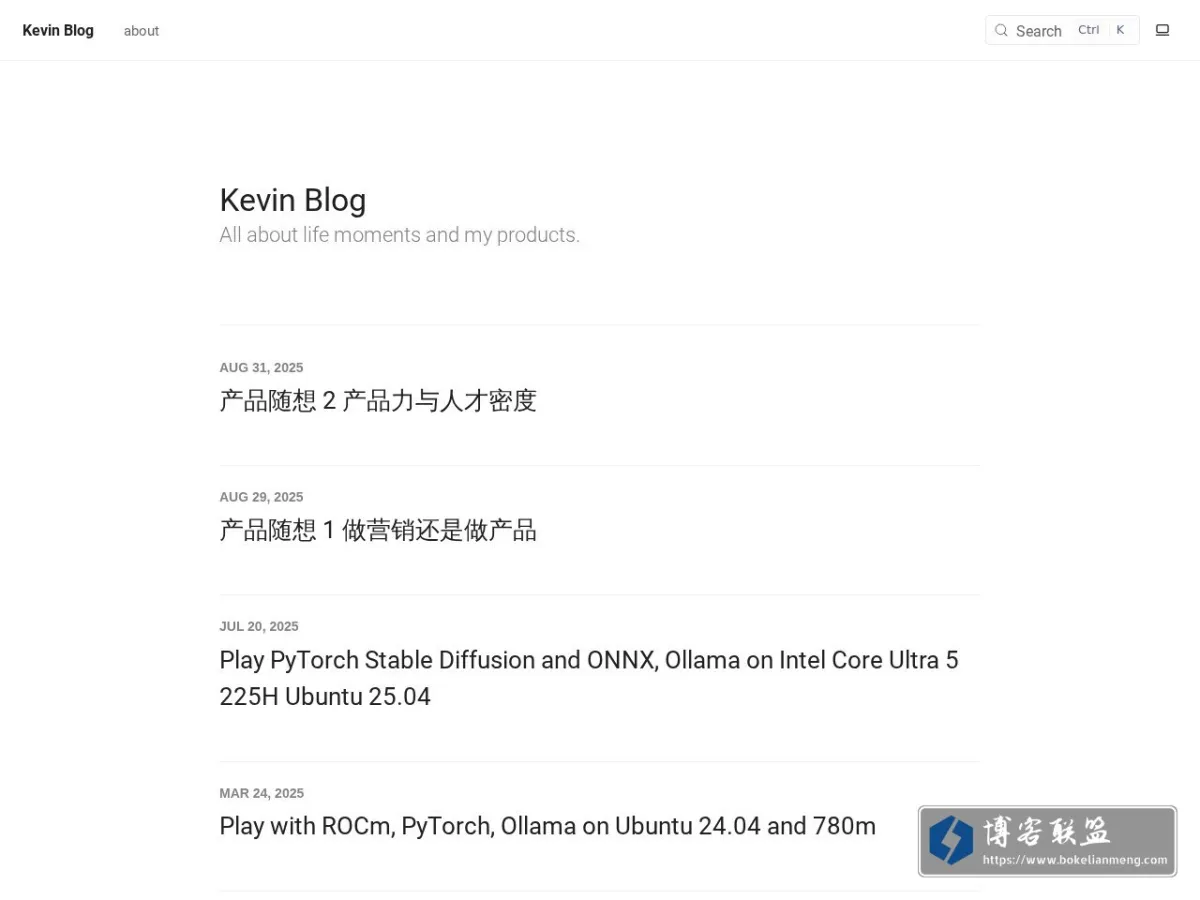Click the MAR 24, 2025 date label
The width and height of the screenshot is (1200, 900).
(x=261, y=793)
